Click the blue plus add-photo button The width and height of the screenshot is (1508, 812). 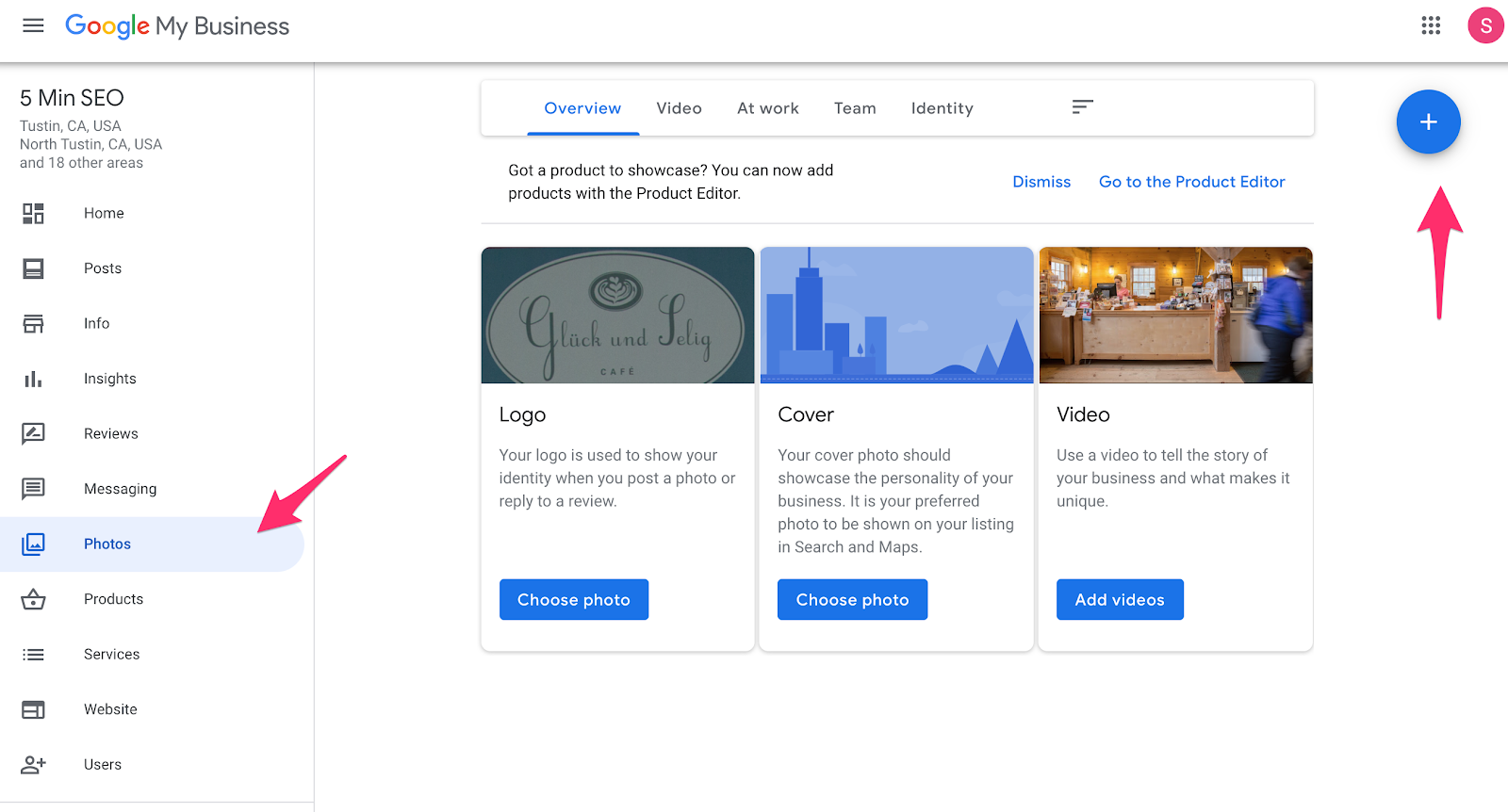point(1428,122)
